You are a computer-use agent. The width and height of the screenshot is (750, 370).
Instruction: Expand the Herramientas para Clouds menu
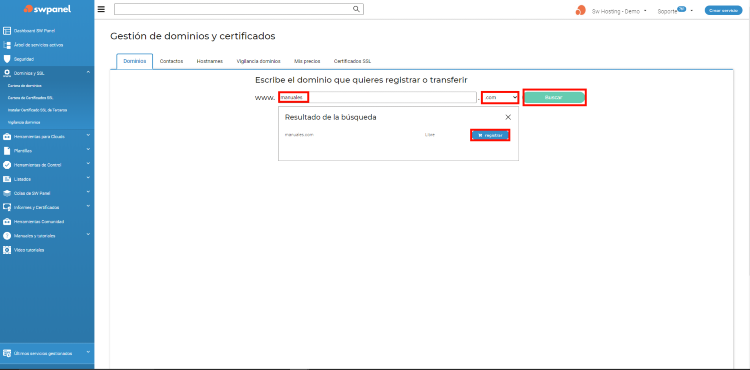click(88, 135)
